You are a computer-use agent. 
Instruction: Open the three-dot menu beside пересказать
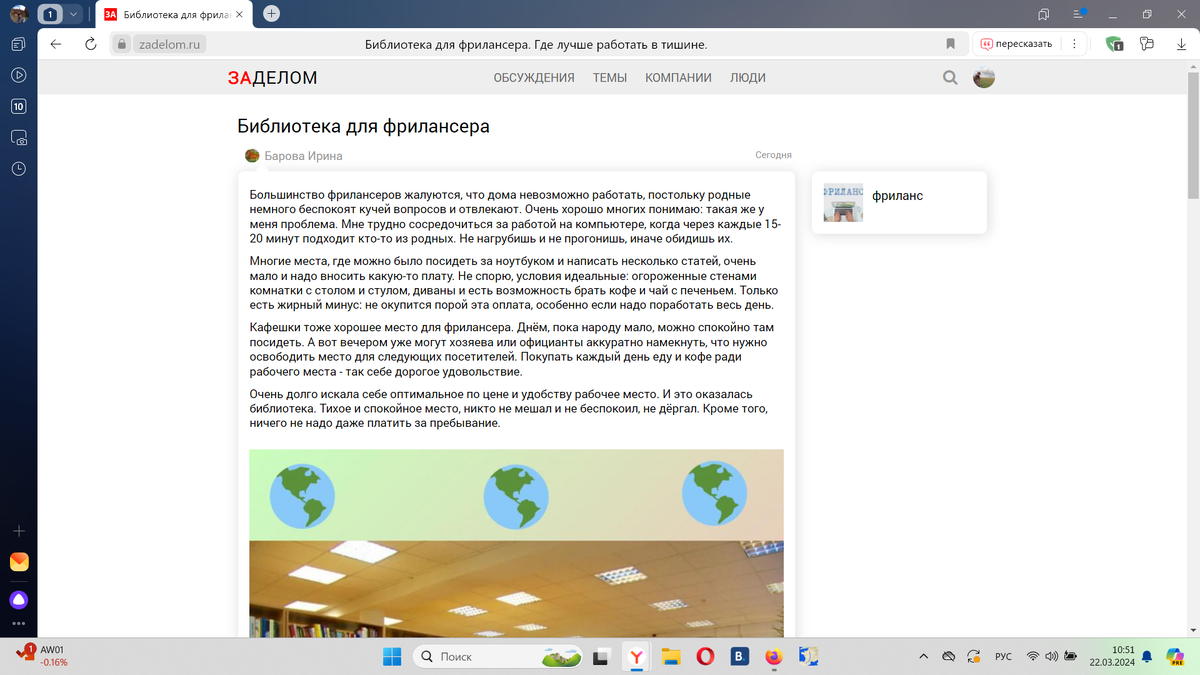click(1074, 44)
